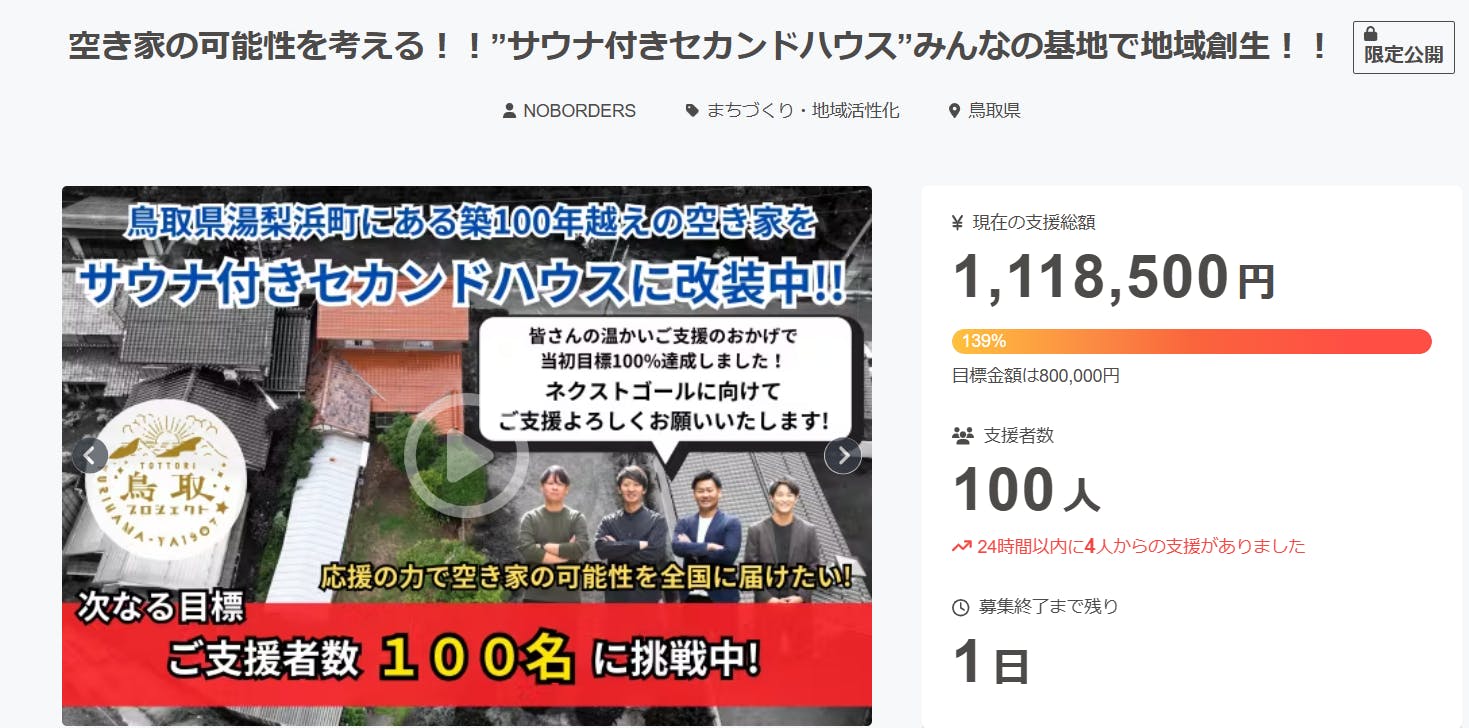This screenshot has width=1469, height=728.
Task: Show previous slide with left arrow
Action: click(x=90, y=456)
